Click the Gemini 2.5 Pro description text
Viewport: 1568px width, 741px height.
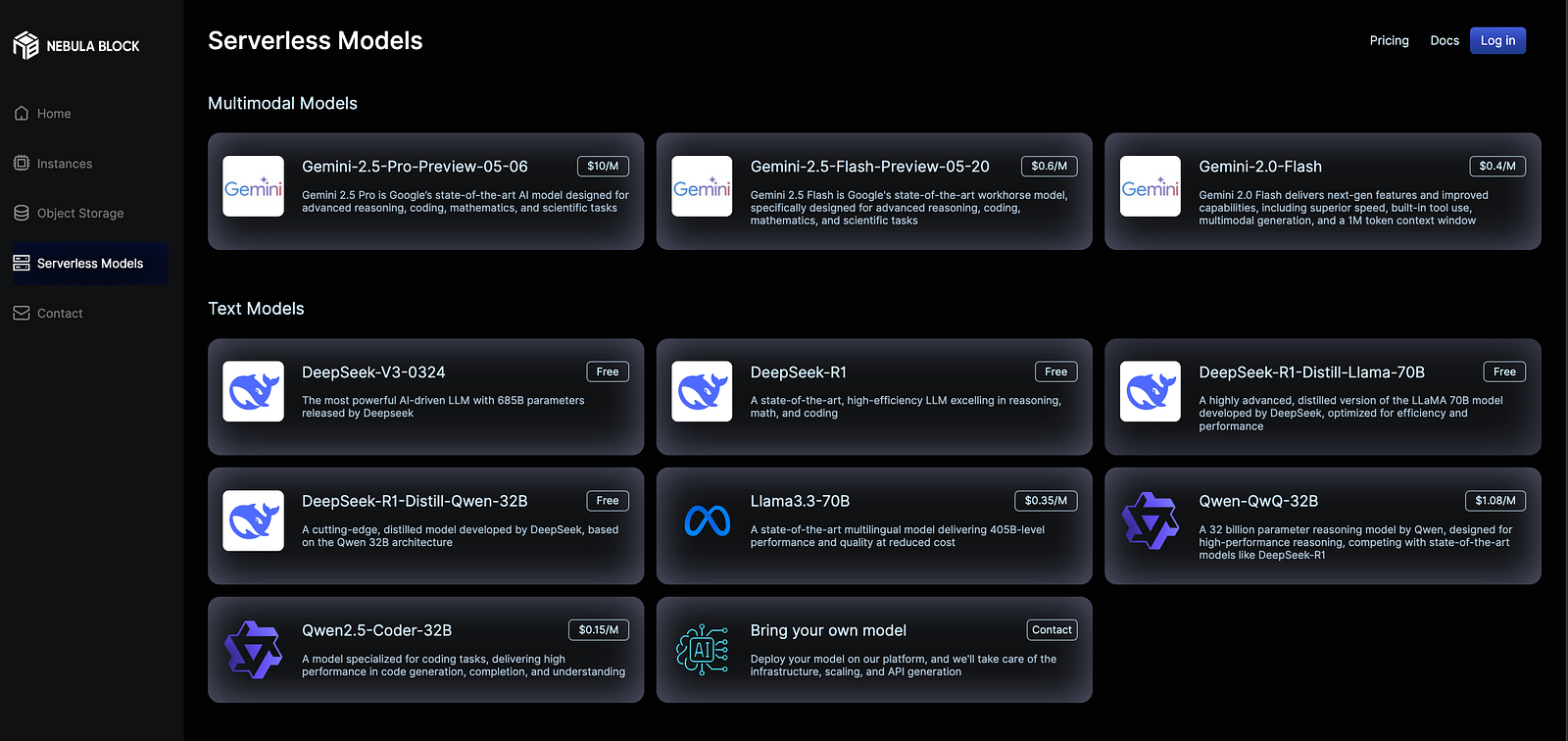coord(465,202)
